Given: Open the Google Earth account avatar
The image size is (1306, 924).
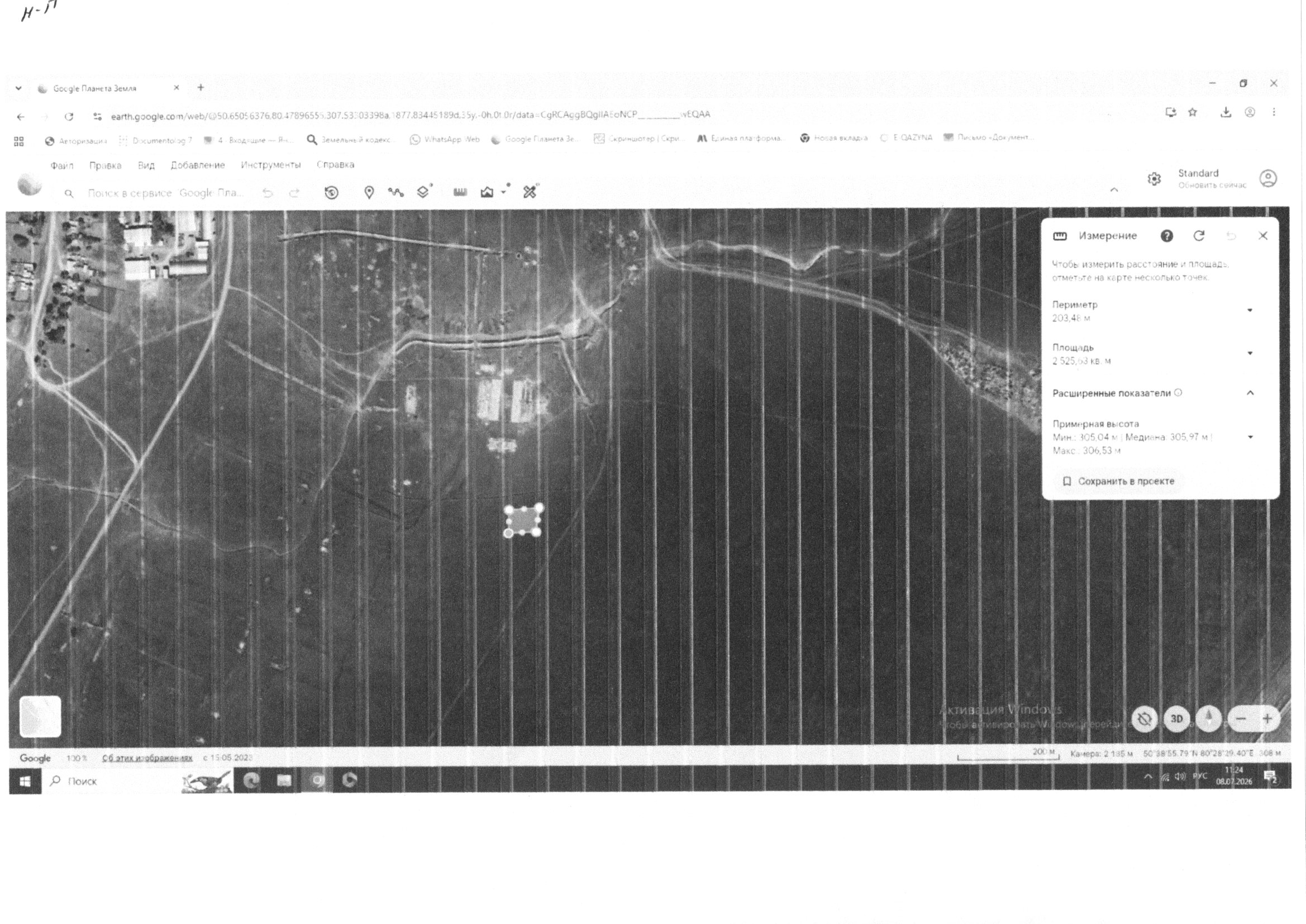Looking at the screenshot, I should [1268, 179].
